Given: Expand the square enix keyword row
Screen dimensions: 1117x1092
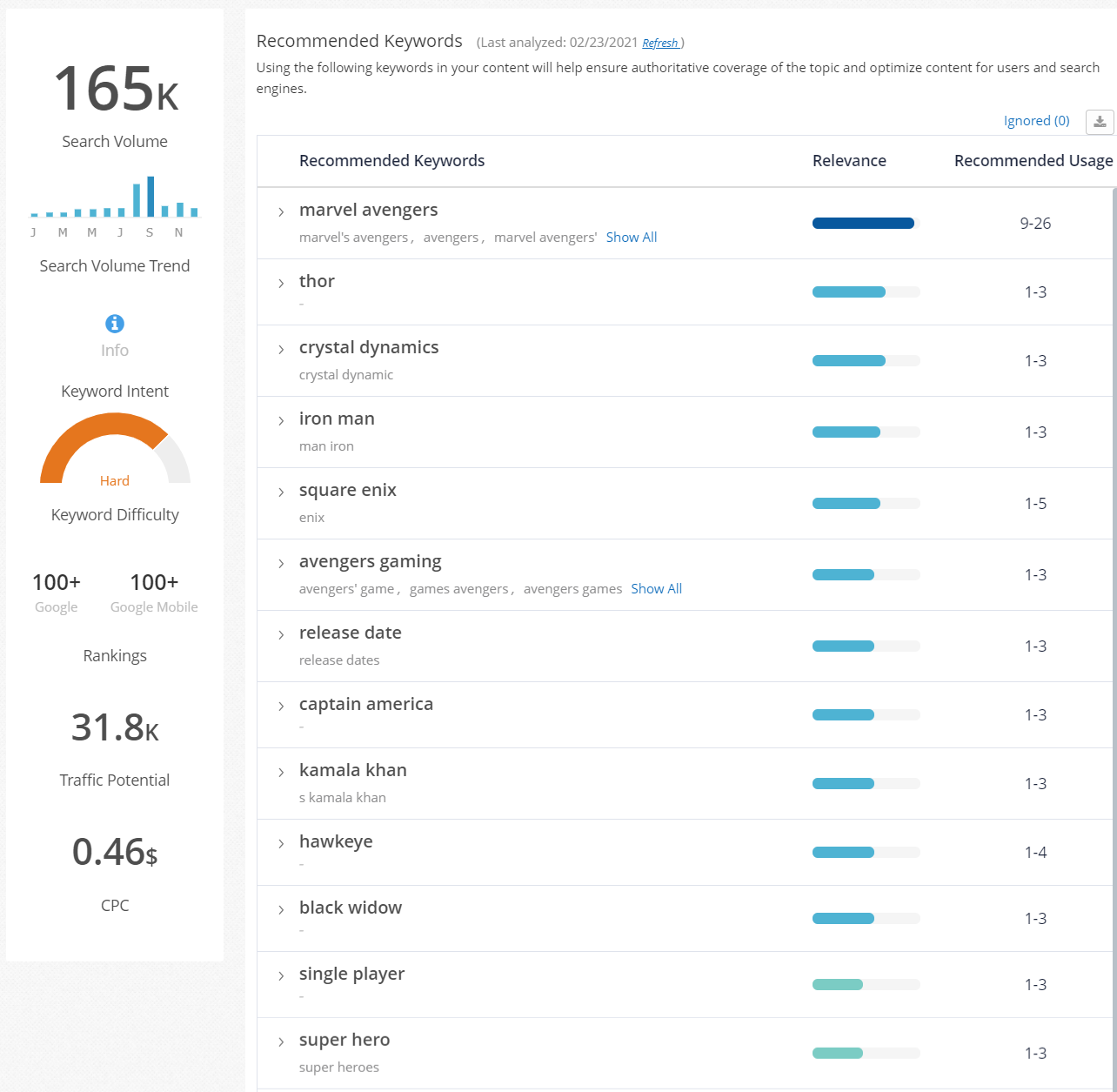Looking at the screenshot, I should [x=281, y=492].
